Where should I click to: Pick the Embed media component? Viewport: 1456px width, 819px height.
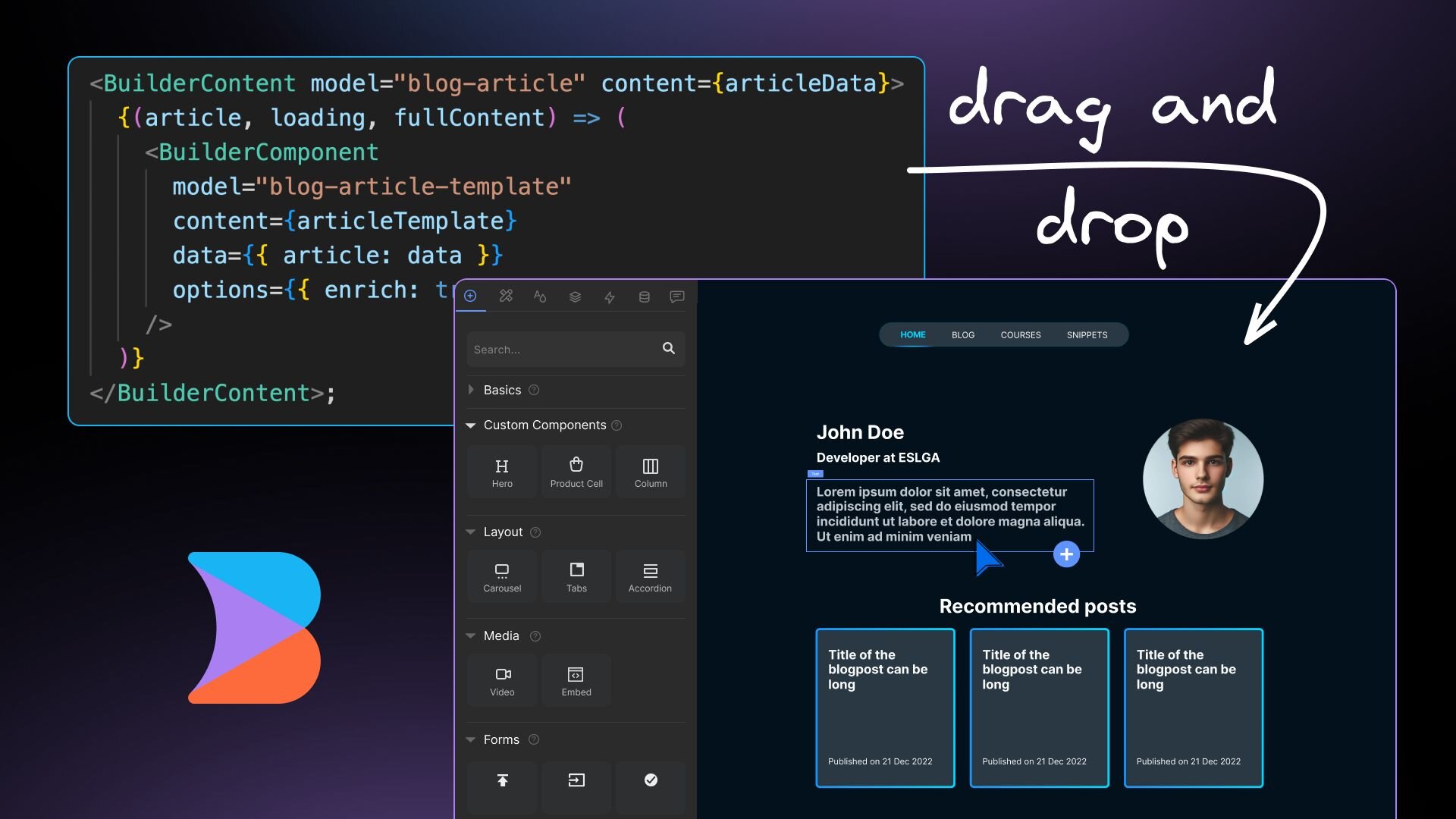(x=576, y=679)
